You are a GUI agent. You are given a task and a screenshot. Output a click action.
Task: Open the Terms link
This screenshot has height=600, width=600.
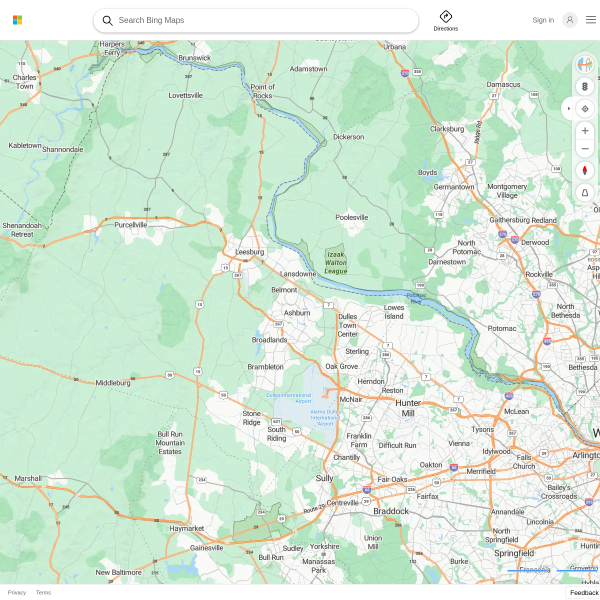coord(43,592)
